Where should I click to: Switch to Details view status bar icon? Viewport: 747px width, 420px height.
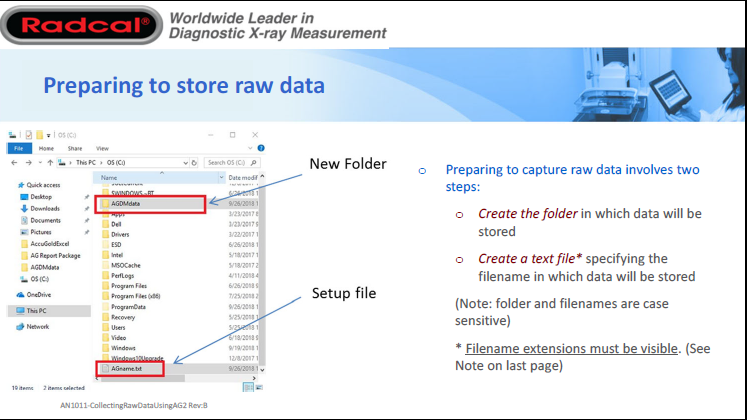coord(248,388)
